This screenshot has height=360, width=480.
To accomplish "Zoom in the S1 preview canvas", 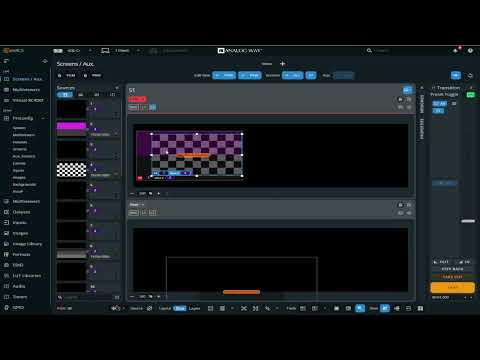I will 159,193.
